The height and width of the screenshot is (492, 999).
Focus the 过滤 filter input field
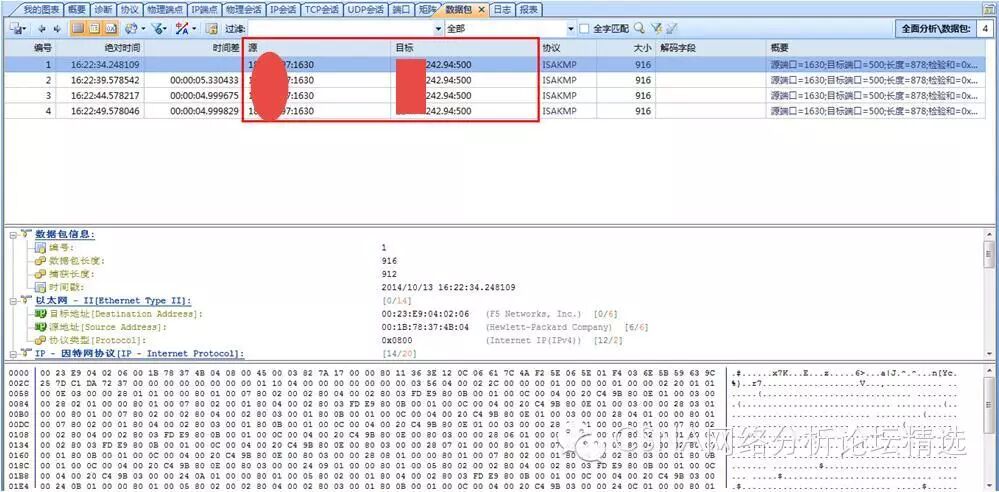(341, 29)
